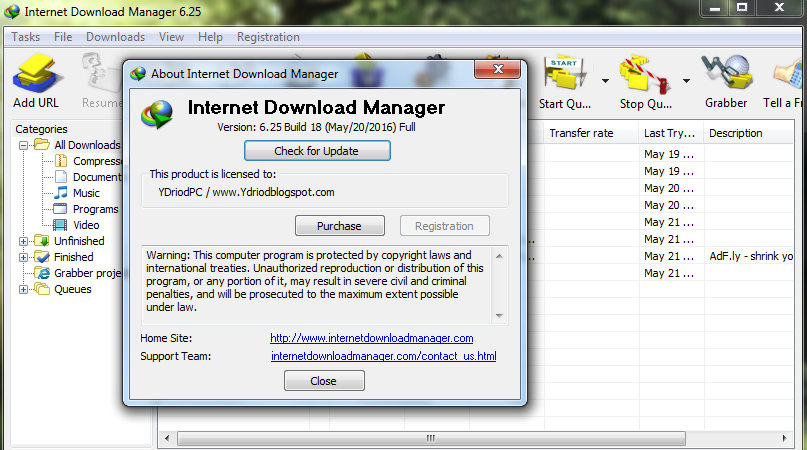Open the File menu
The width and height of the screenshot is (807, 450).
click(x=63, y=37)
